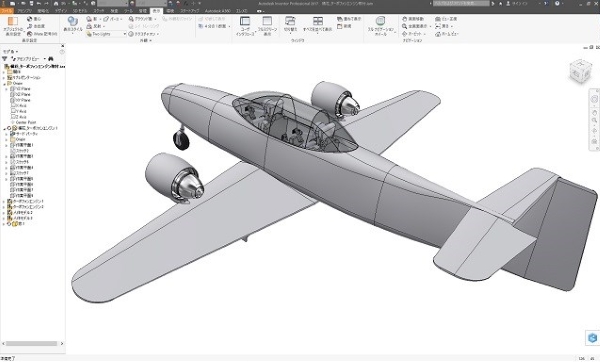The image size is (600, 362).
Task: Click the binoculars find icon in browser
Action: point(51,59)
